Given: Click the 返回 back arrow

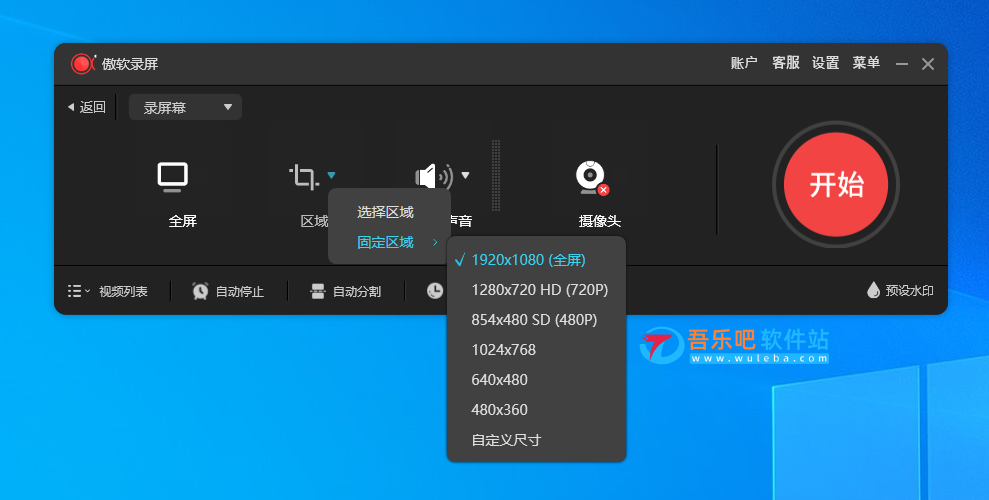Looking at the screenshot, I should 71,108.
